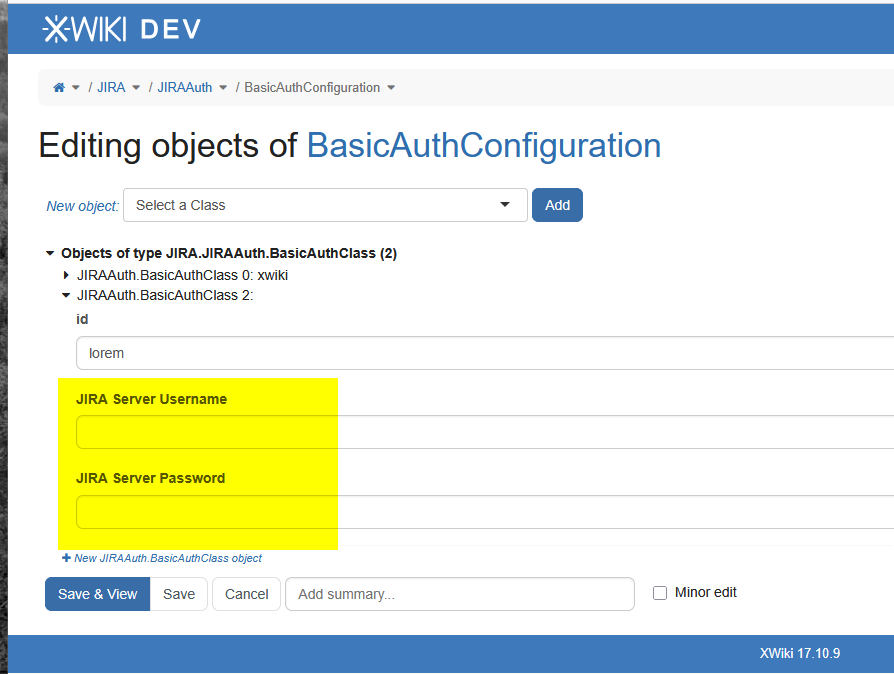Go to home via breadcrumb house icon
894x674 pixels.
(x=59, y=87)
